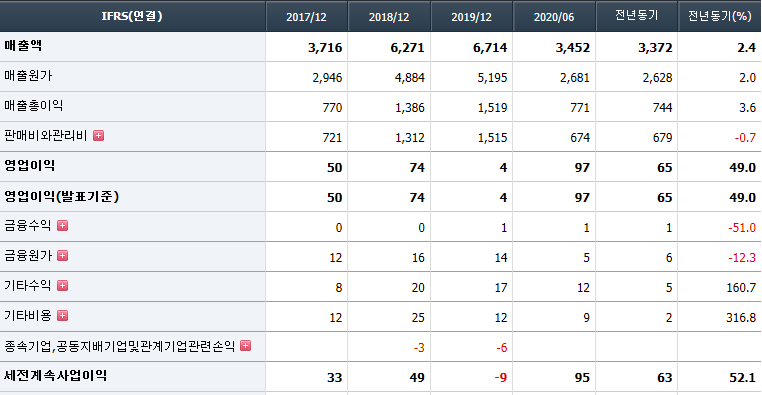The image size is (762, 395).
Task: Select the 영업이익(발표기준) row label
Action: 62,196
